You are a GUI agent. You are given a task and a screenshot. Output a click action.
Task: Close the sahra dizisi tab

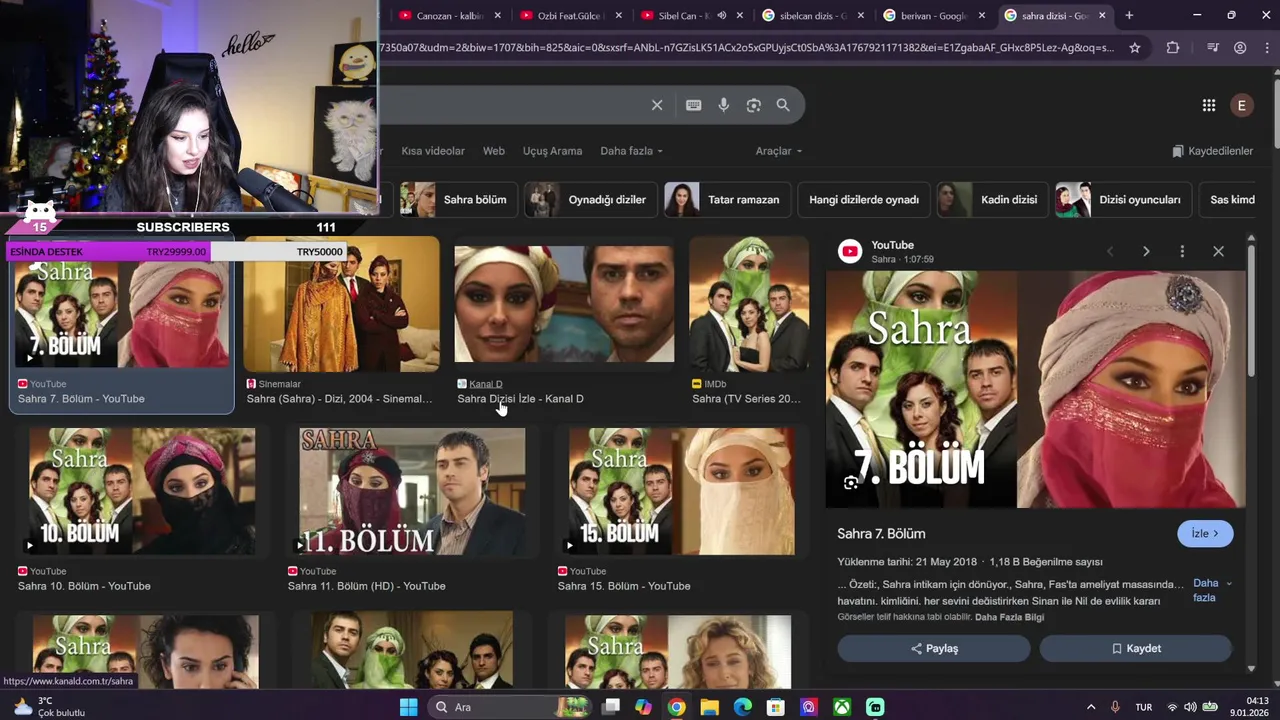[x=1102, y=15]
